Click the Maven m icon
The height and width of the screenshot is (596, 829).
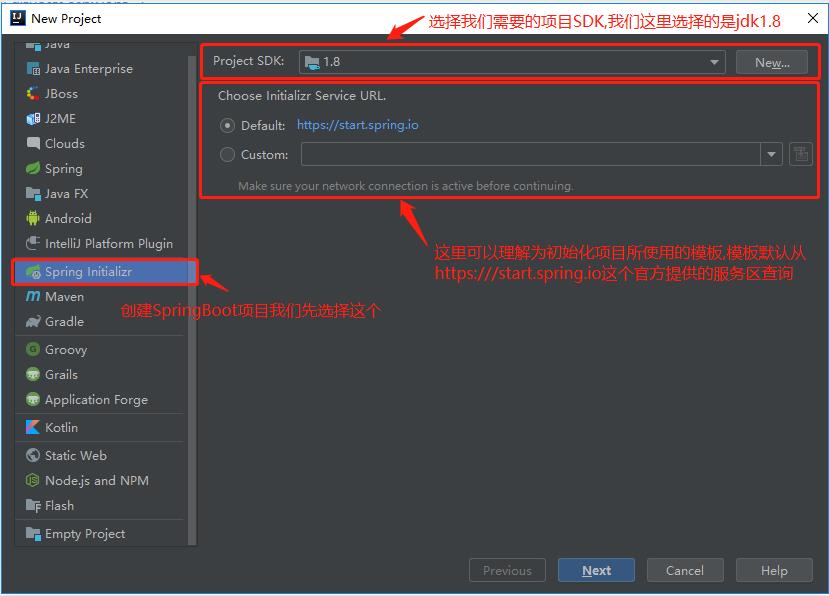(x=33, y=297)
